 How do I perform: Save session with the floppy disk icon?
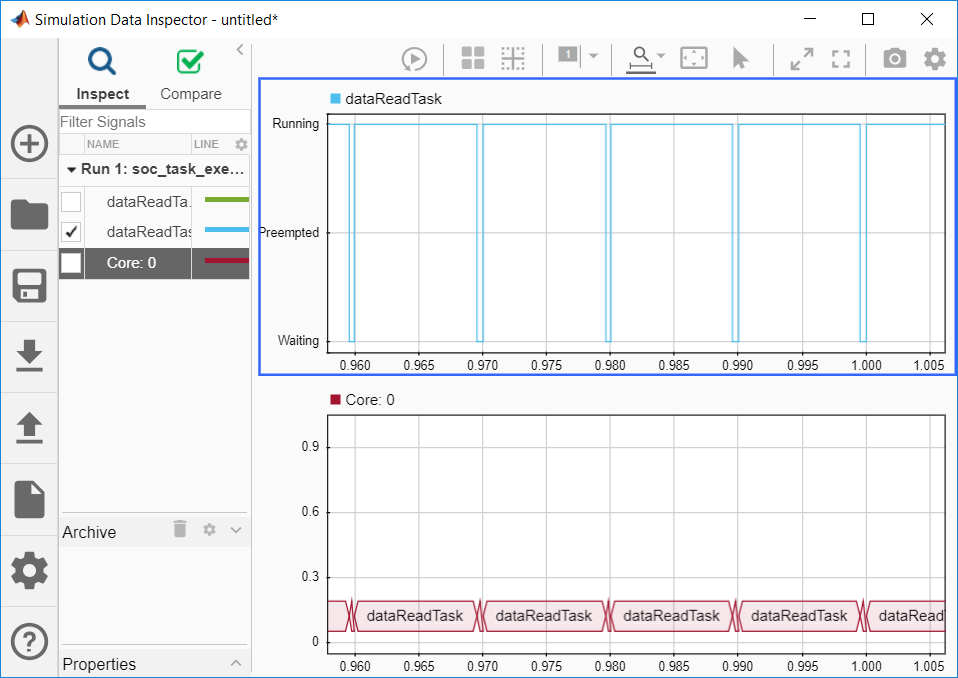coord(29,286)
